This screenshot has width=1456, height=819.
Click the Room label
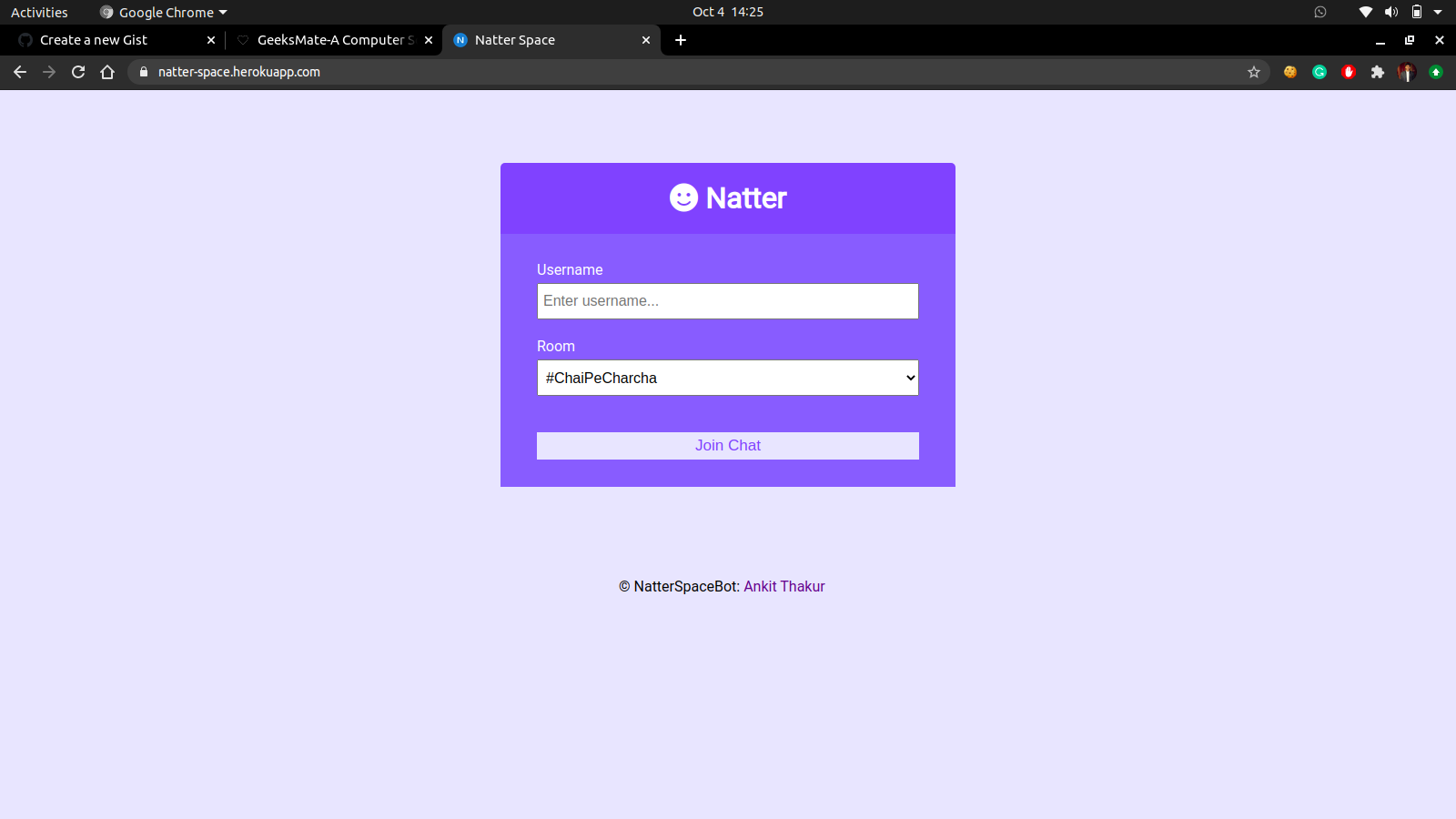tap(556, 347)
